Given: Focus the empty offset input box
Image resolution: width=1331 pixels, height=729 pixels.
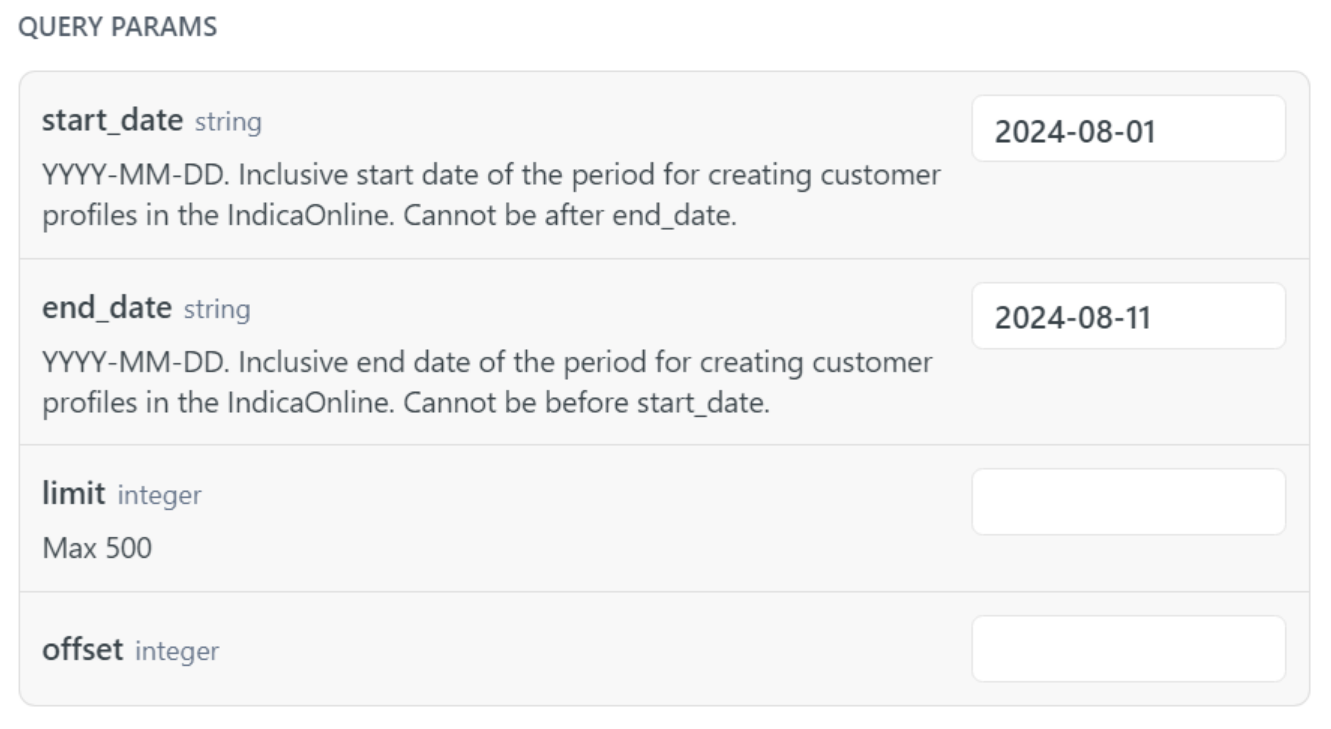Looking at the screenshot, I should click(1127, 649).
